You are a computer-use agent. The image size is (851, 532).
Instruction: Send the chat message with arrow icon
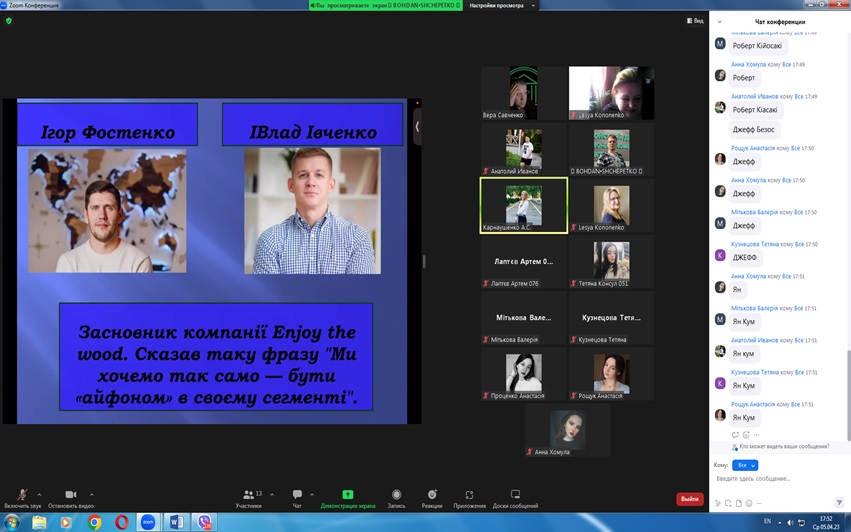839,503
